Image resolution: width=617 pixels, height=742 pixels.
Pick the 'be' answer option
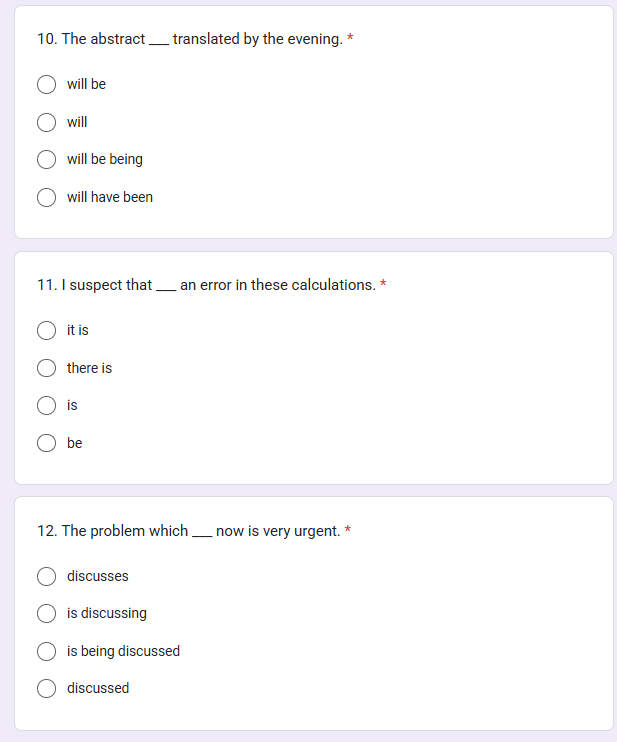[46, 443]
